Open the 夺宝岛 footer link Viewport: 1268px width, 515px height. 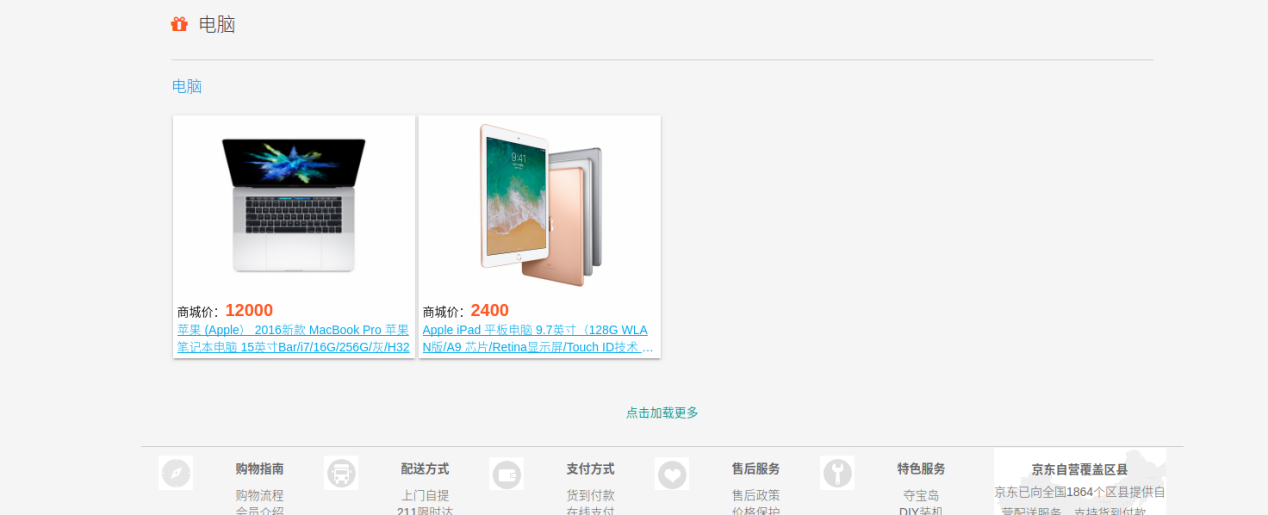coord(921,495)
